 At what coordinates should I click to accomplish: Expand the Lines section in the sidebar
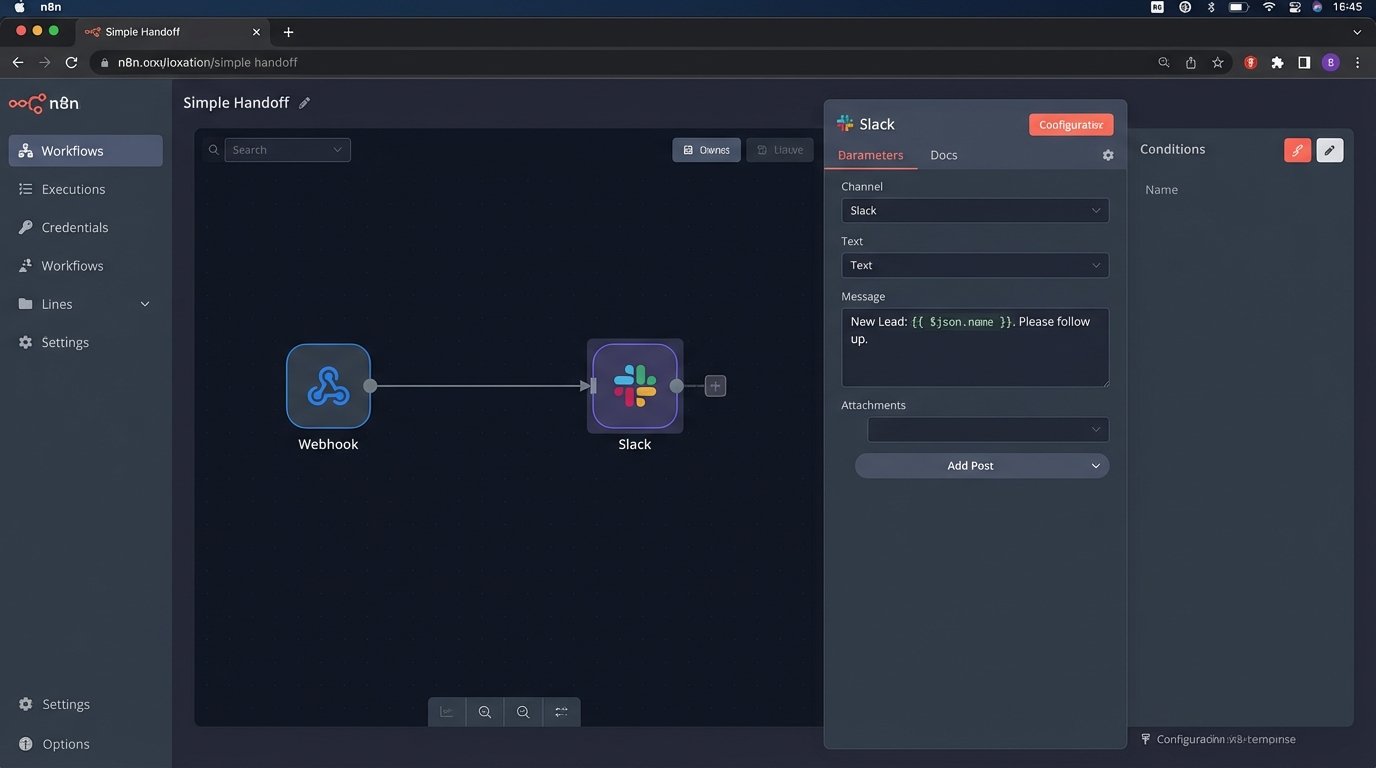pyautogui.click(x=144, y=303)
